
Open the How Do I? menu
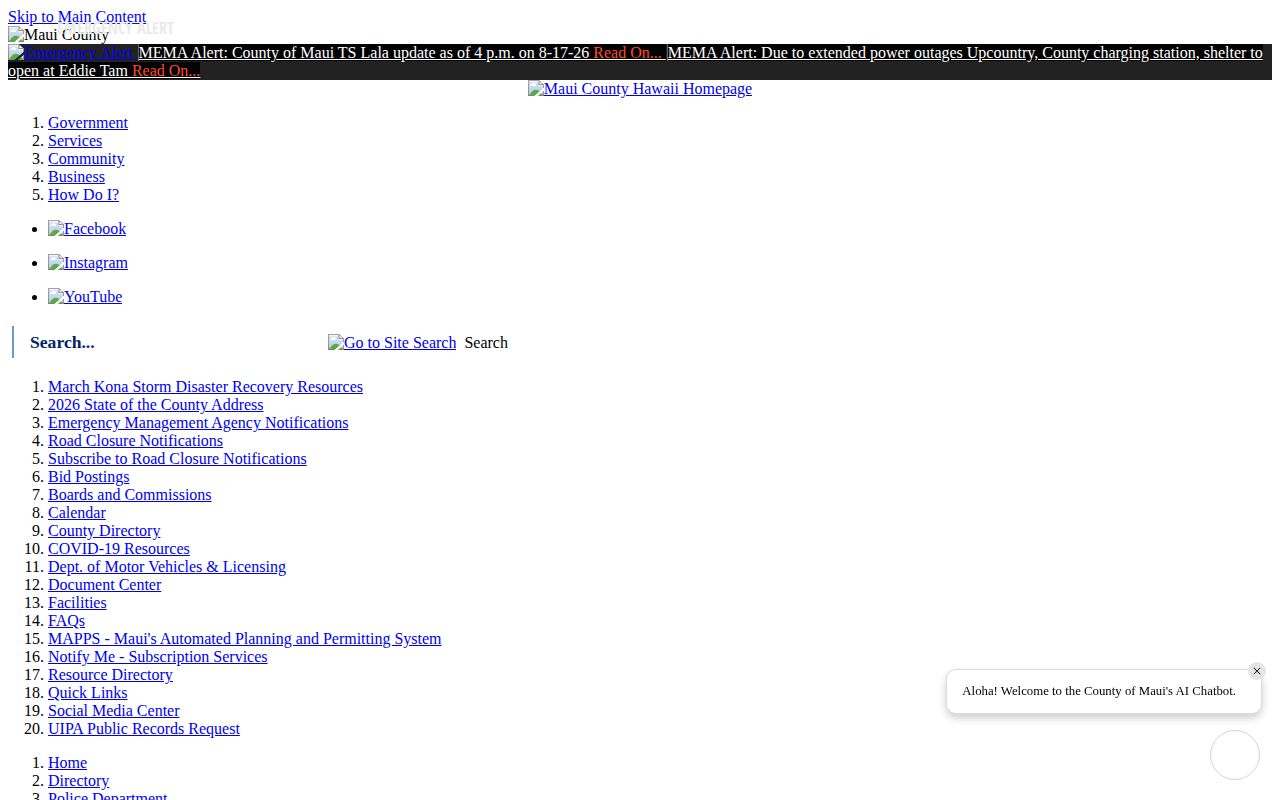pyautogui.click(x=83, y=195)
